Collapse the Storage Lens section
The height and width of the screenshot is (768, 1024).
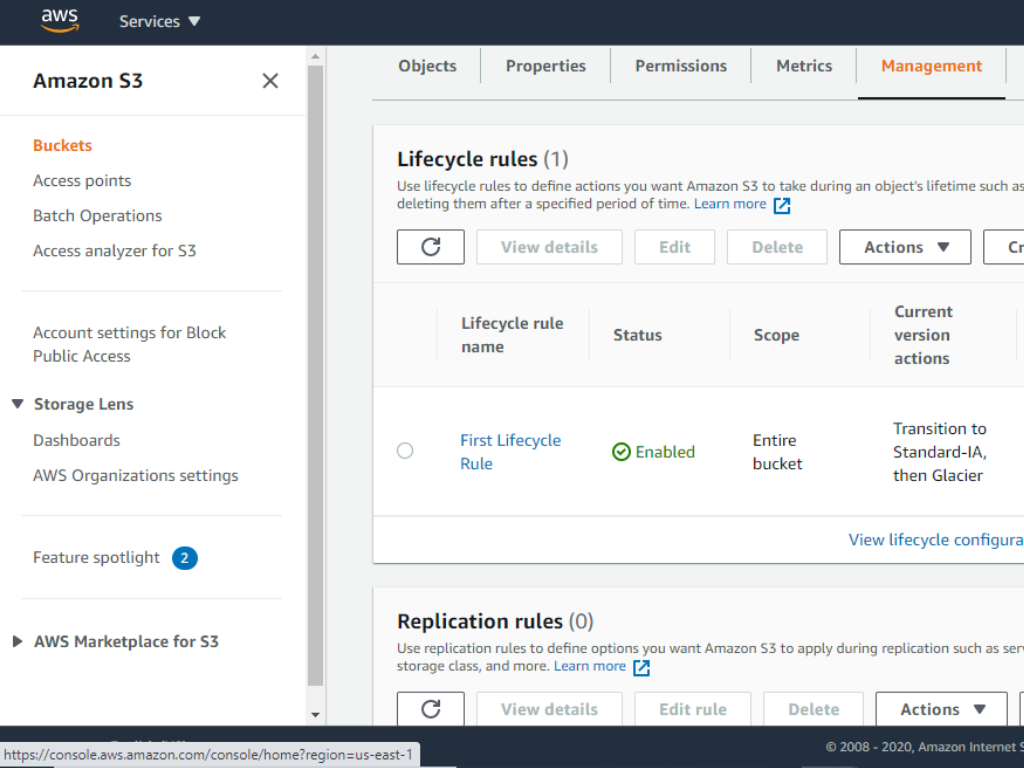(18, 404)
